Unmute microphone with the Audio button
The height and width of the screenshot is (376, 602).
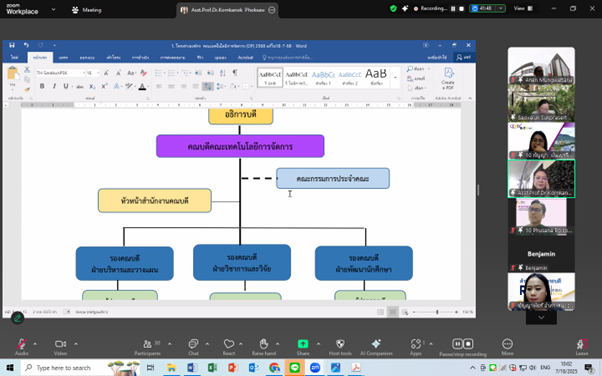(22, 346)
